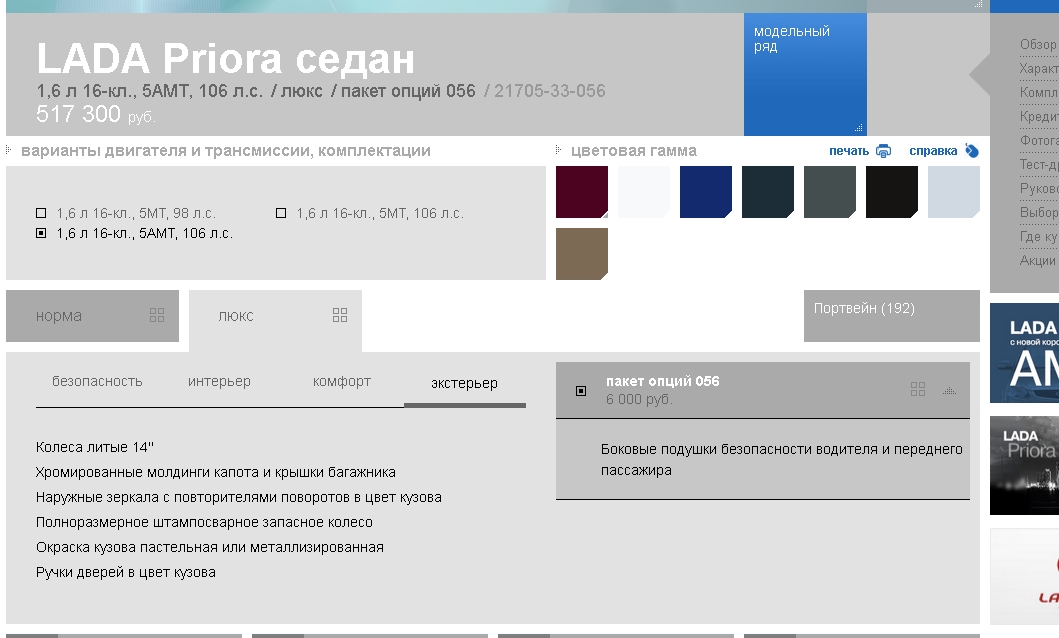Open Где купить side menu item

point(1039,237)
